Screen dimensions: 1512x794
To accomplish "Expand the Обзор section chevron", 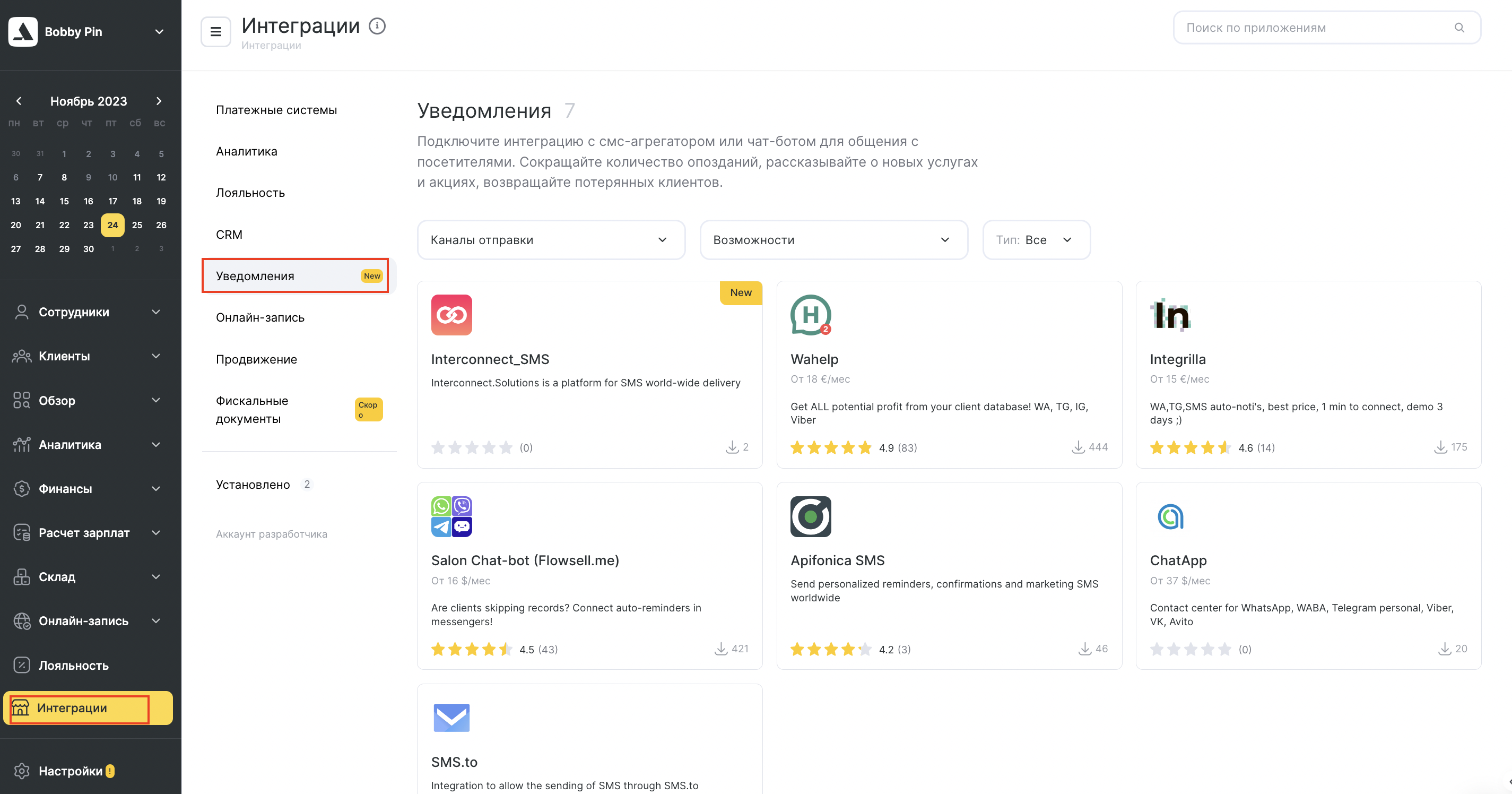I will pos(156,401).
